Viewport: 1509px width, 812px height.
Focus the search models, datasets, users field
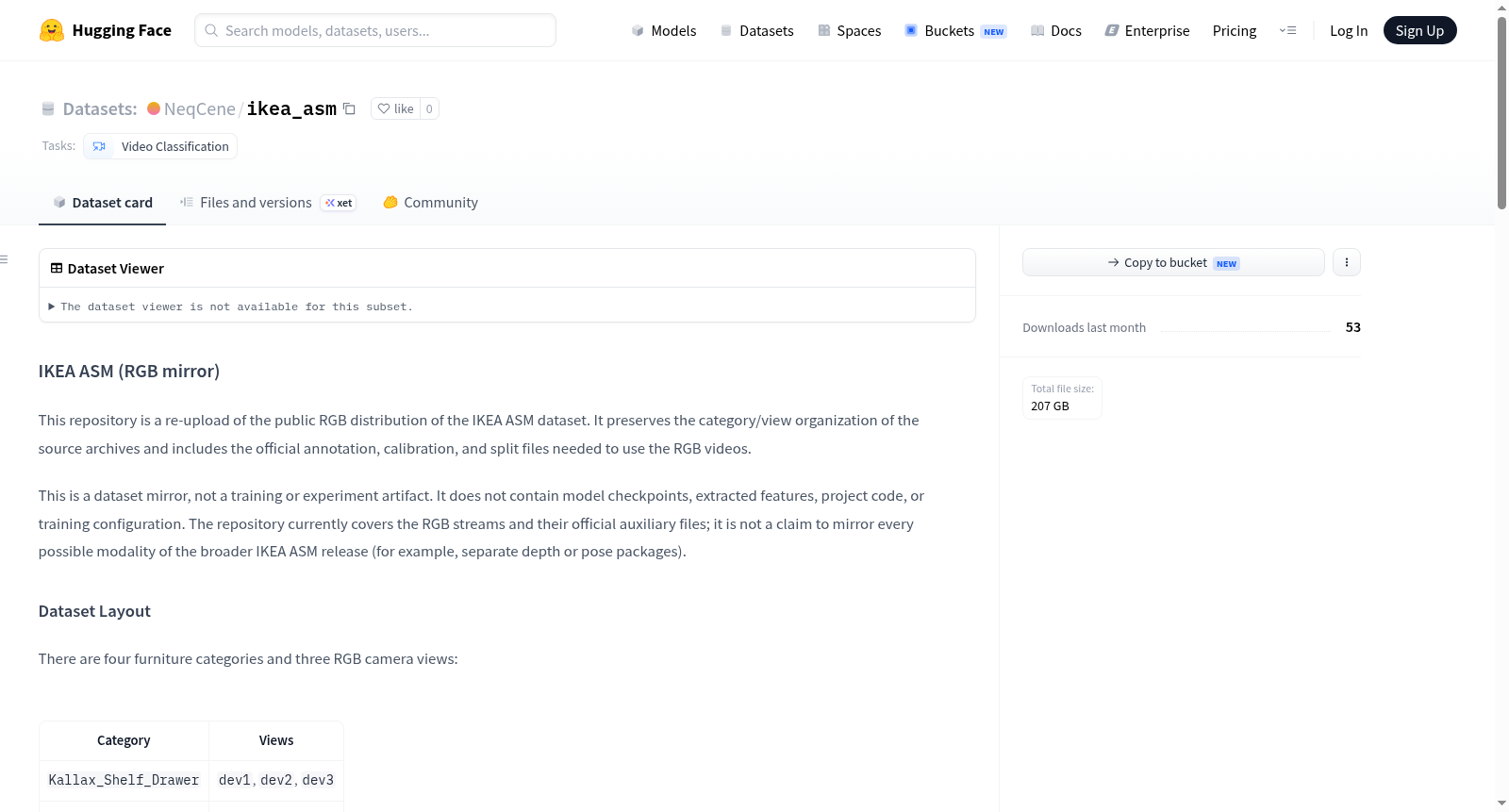click(x=375, y=30)
